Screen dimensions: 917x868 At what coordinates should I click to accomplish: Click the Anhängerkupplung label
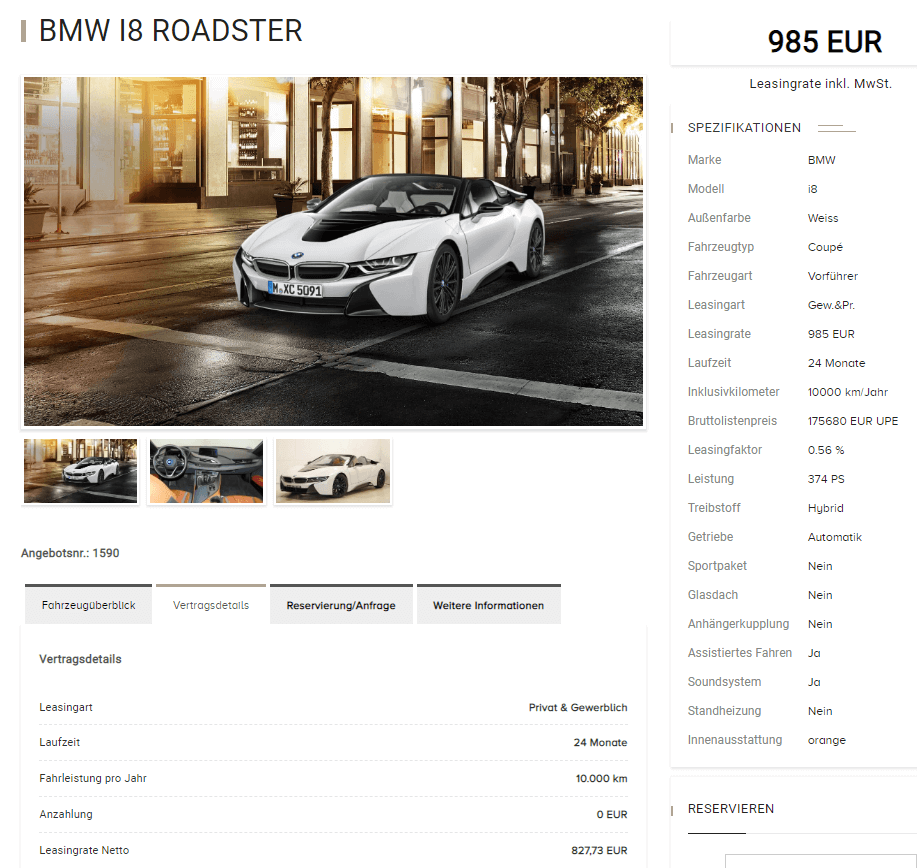click(x=738, y=624)
